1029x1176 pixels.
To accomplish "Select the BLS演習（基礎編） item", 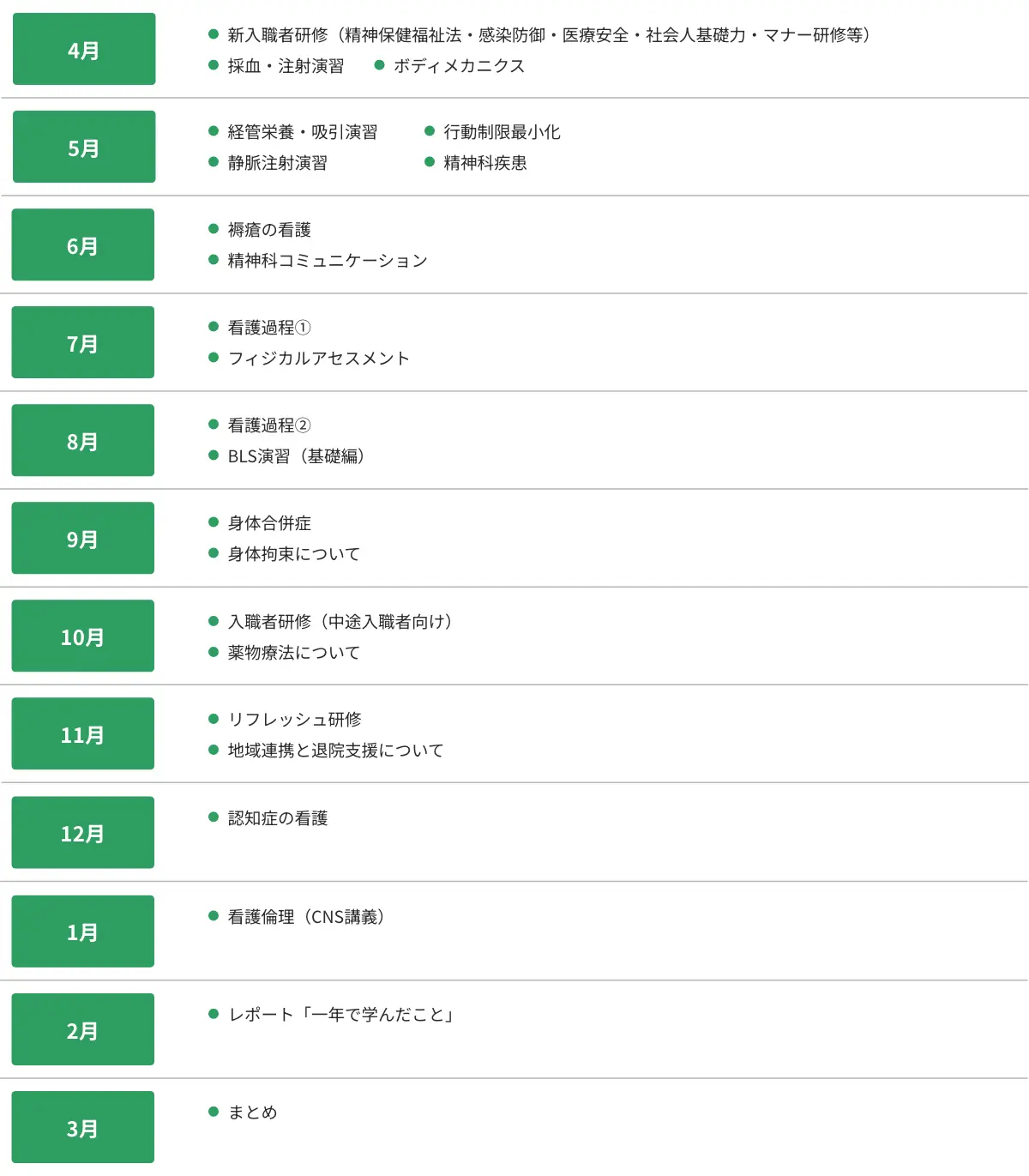I will pyautogui.click(x=297, y=456).
